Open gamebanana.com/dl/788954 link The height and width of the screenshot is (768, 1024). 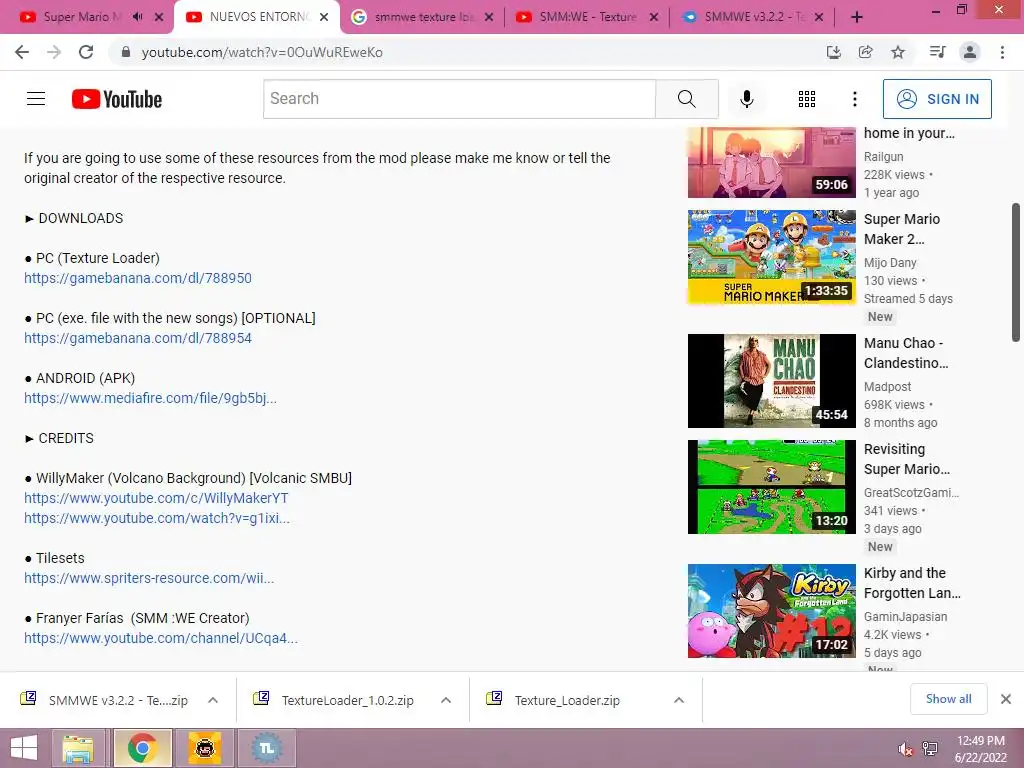[138, 338]
